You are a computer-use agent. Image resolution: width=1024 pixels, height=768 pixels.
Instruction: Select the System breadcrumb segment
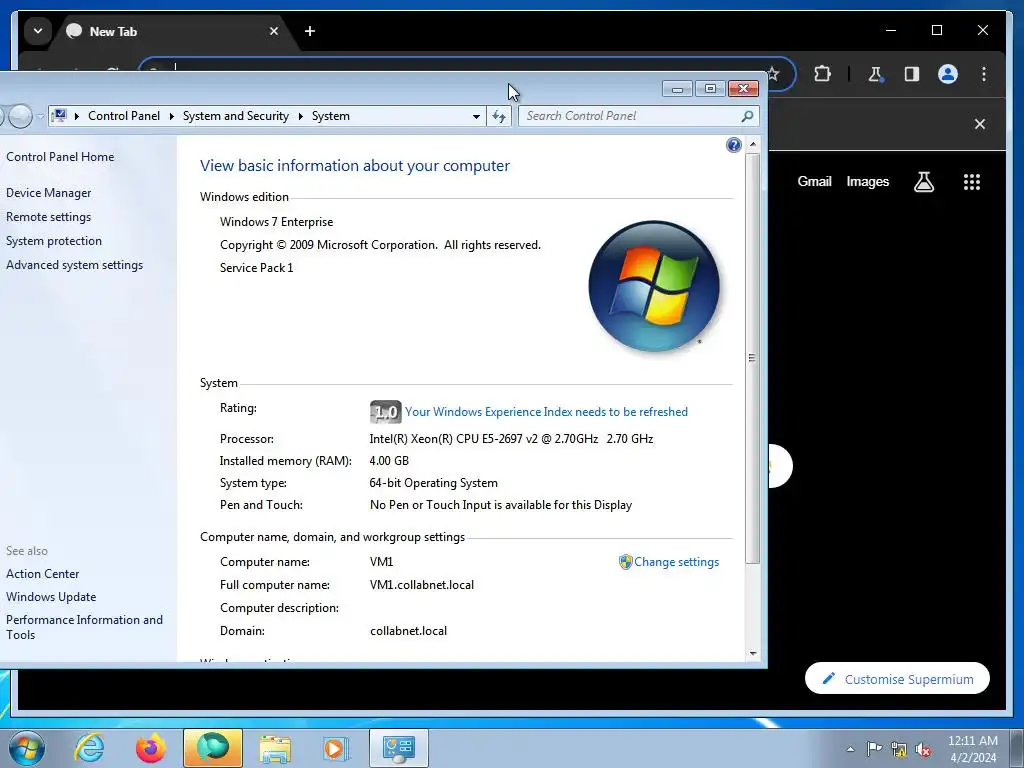click(x=330, y=116)
